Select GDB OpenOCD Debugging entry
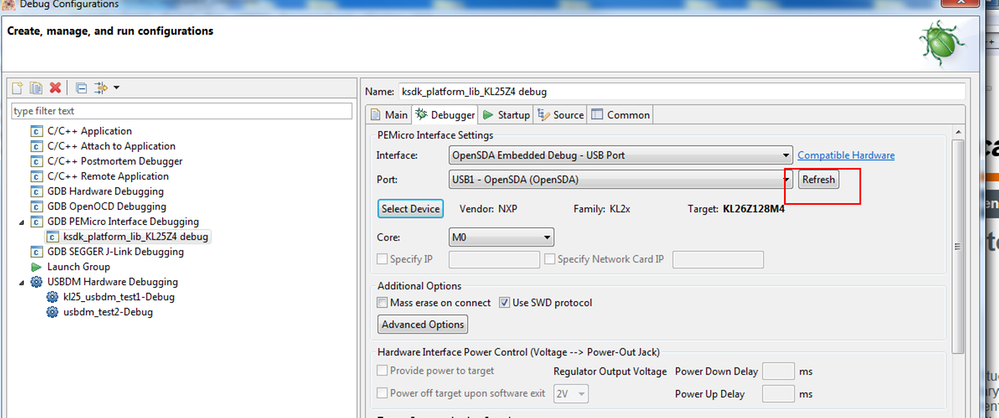 [106, 206]
